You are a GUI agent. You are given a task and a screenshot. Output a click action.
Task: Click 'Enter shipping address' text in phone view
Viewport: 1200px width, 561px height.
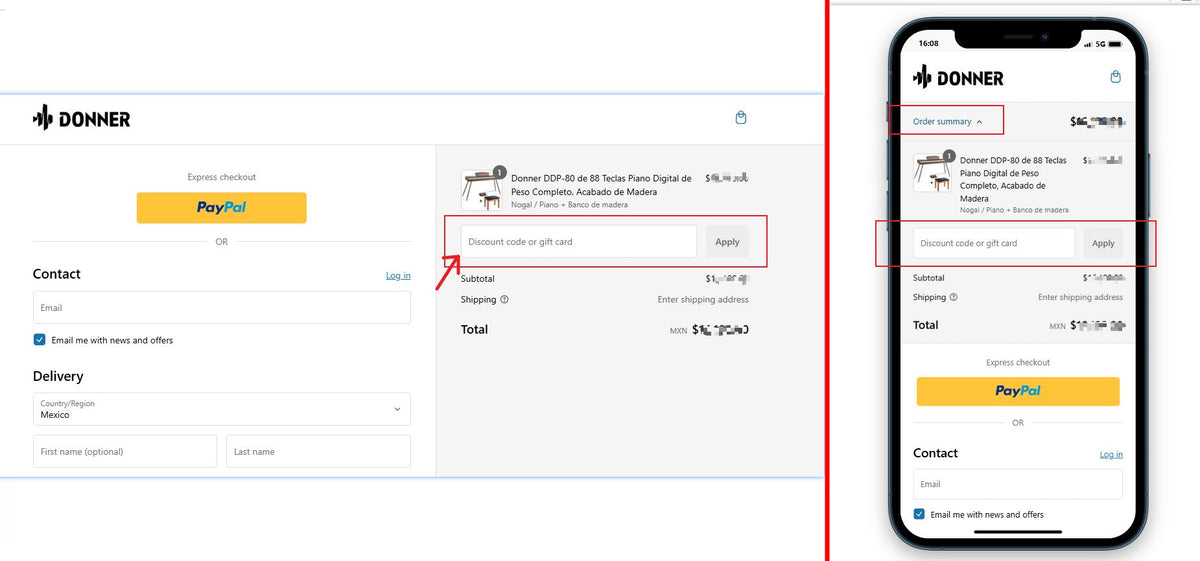pos(1080,297)
